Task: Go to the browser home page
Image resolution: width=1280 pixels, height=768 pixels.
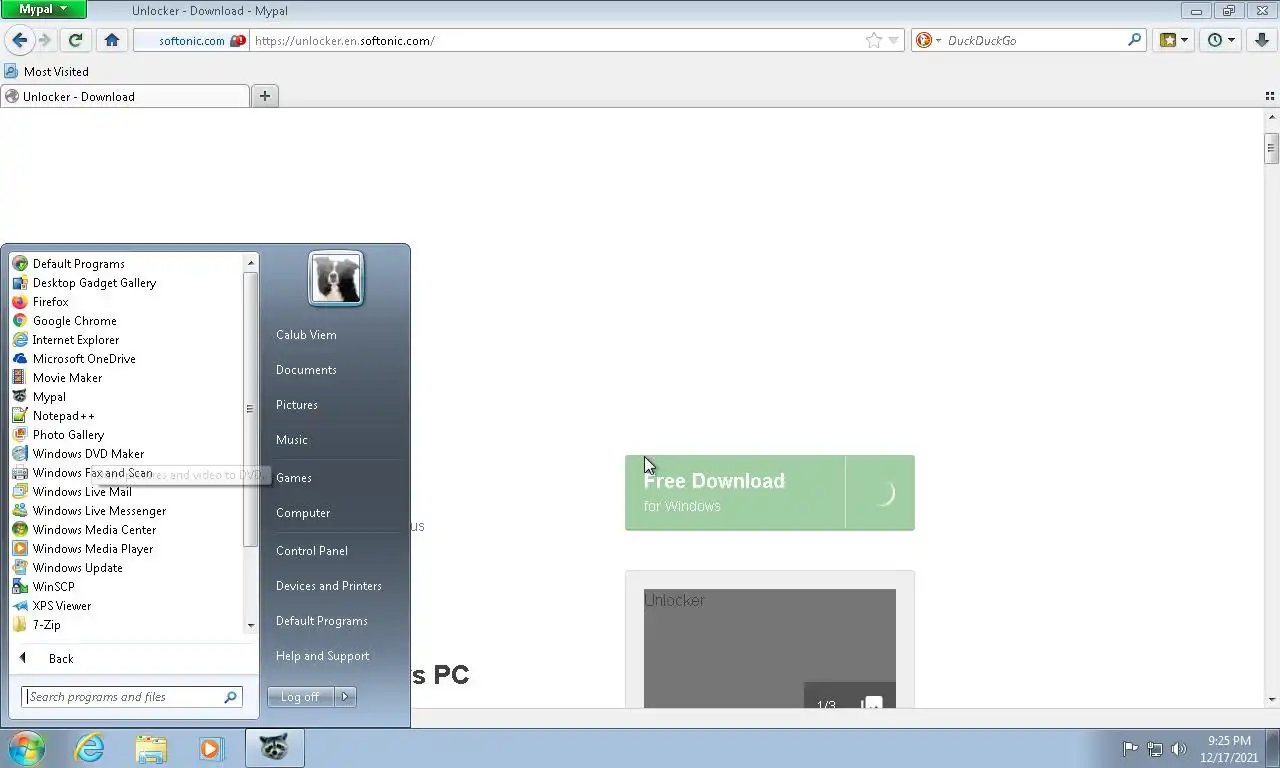Action: pyautogui.click(x=112, y=40)
